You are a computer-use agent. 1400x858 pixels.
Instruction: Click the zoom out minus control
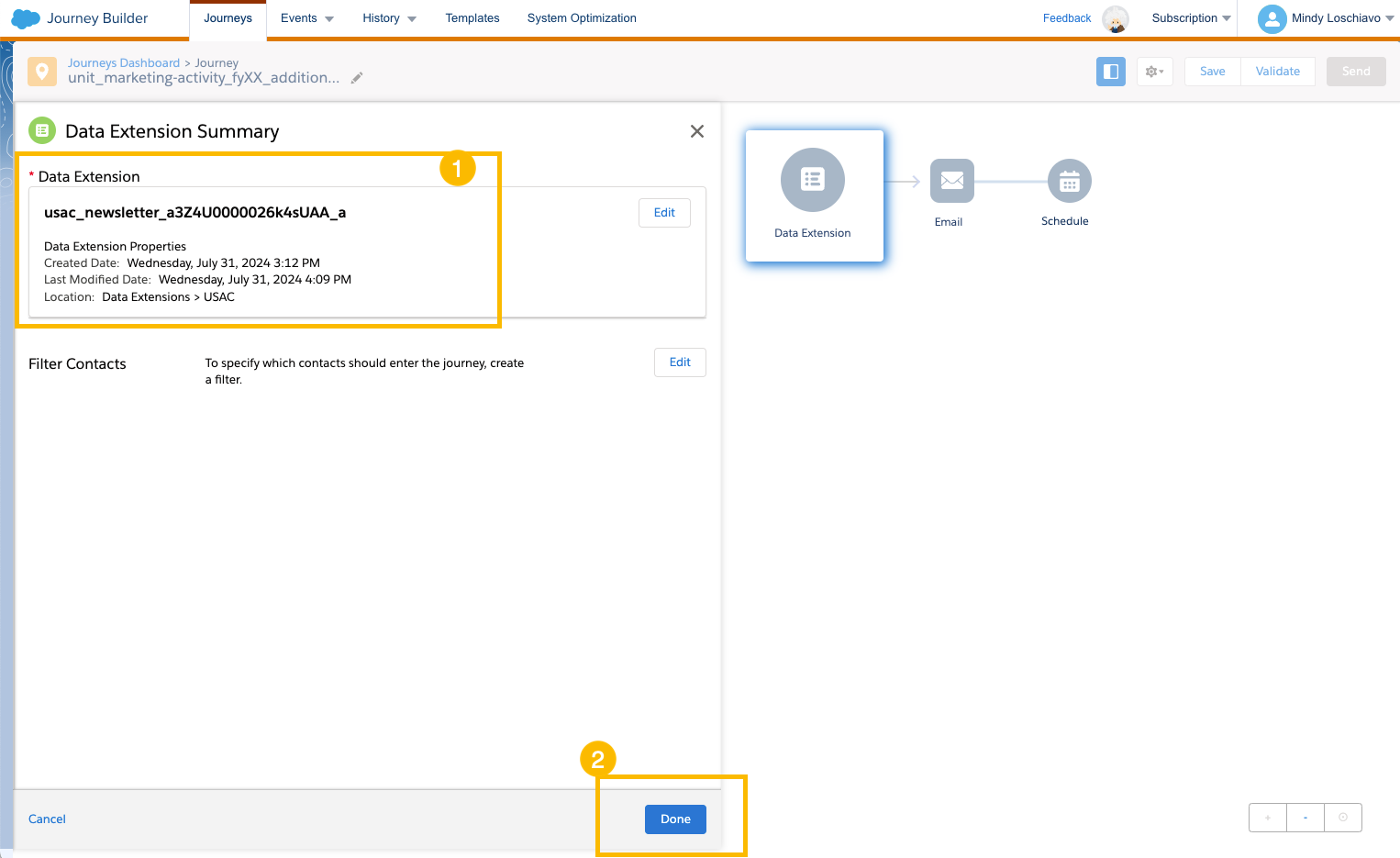[1305, 817]
